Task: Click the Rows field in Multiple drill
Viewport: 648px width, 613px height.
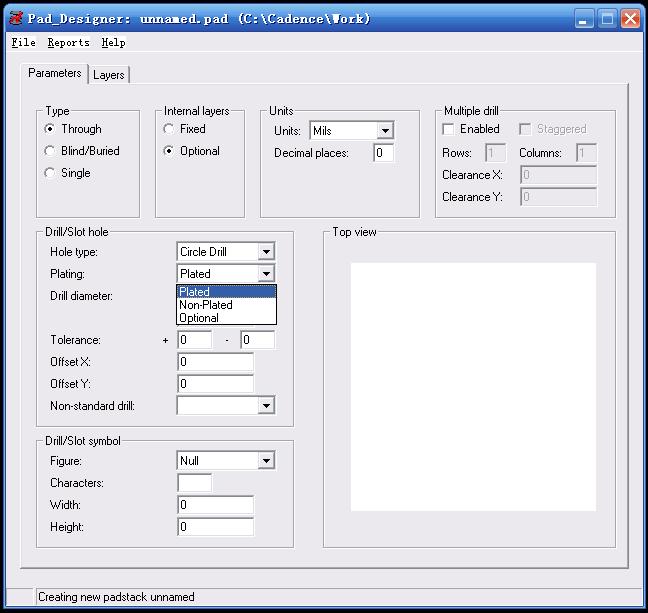Action: coord(496,153)
